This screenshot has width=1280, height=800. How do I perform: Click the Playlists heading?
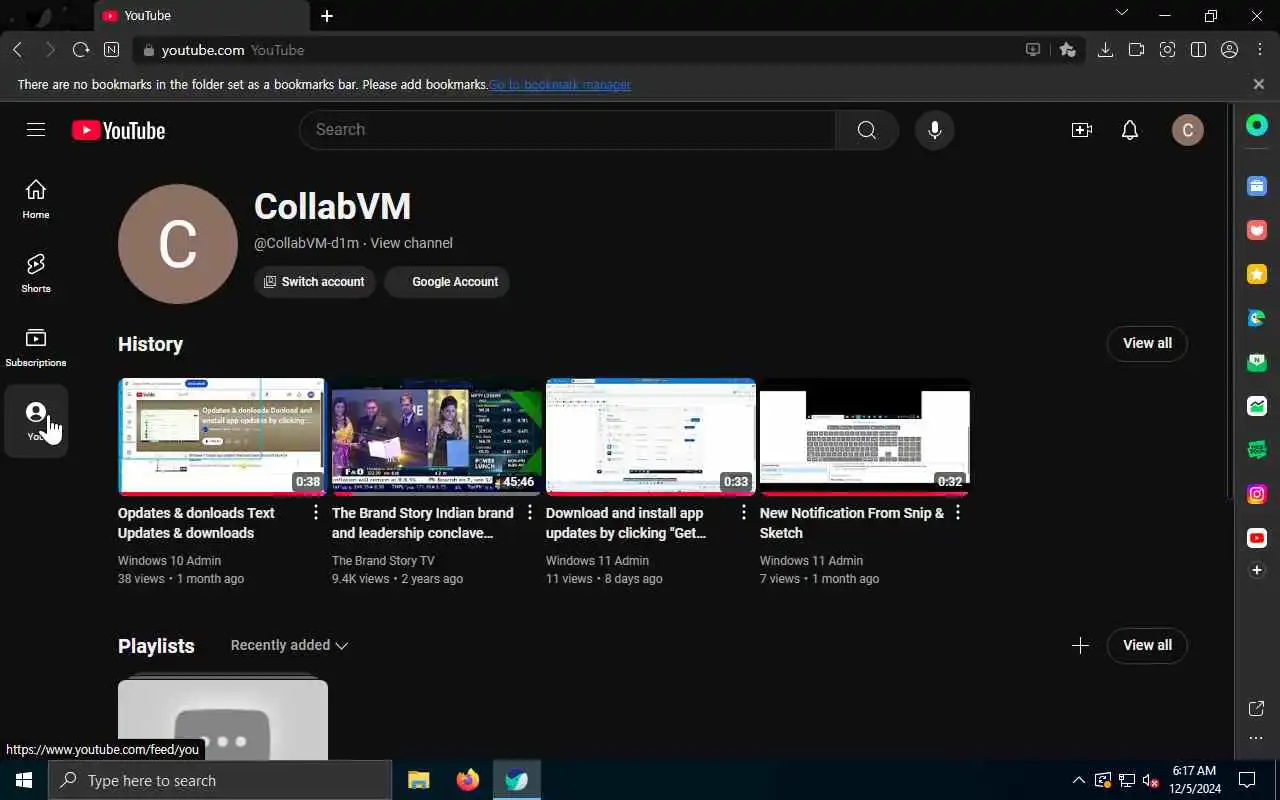(156, 646)
